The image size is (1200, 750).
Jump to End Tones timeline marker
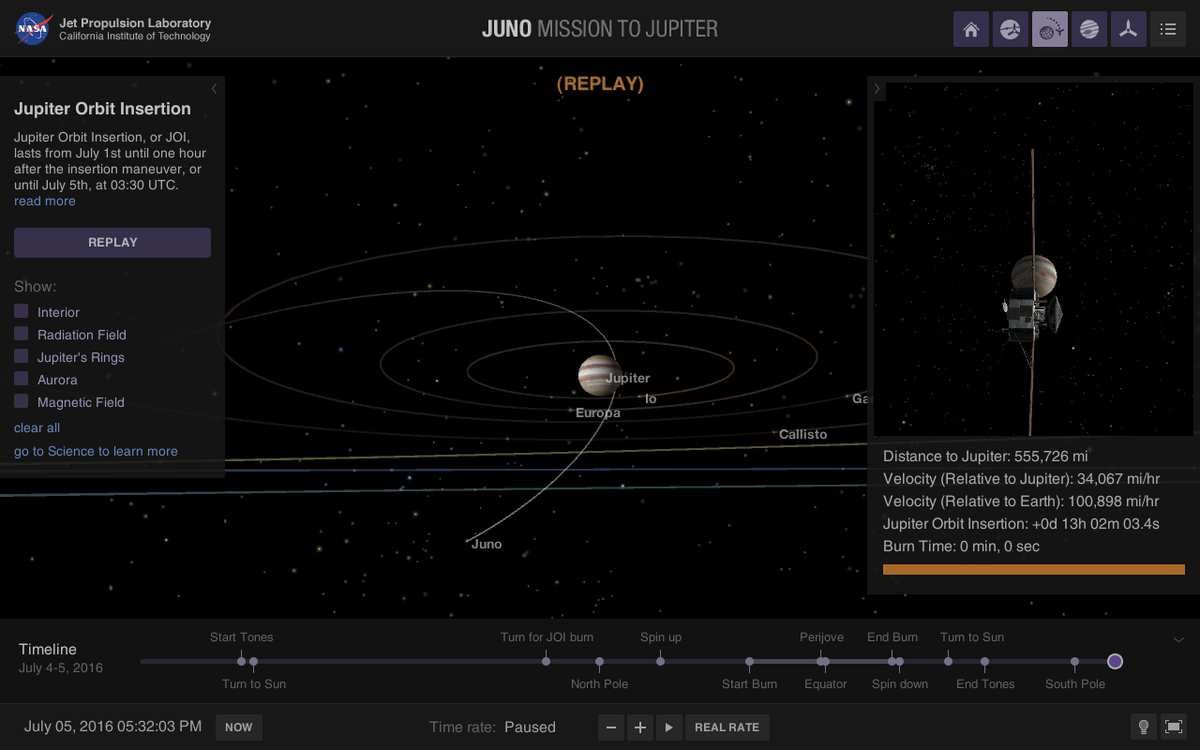click(985, 661)
